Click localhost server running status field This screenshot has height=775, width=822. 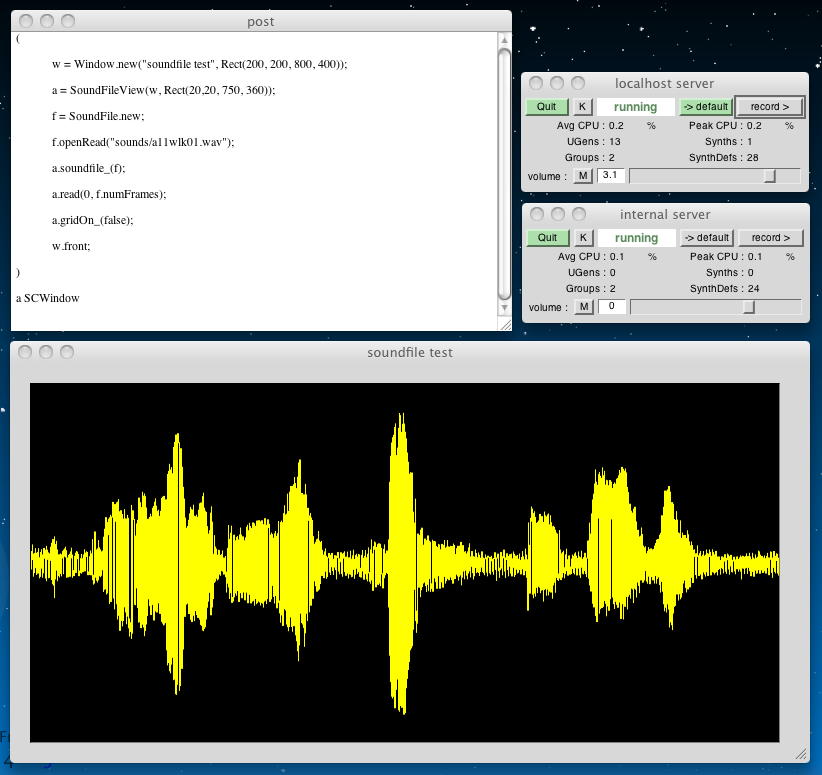pos(635,107)
